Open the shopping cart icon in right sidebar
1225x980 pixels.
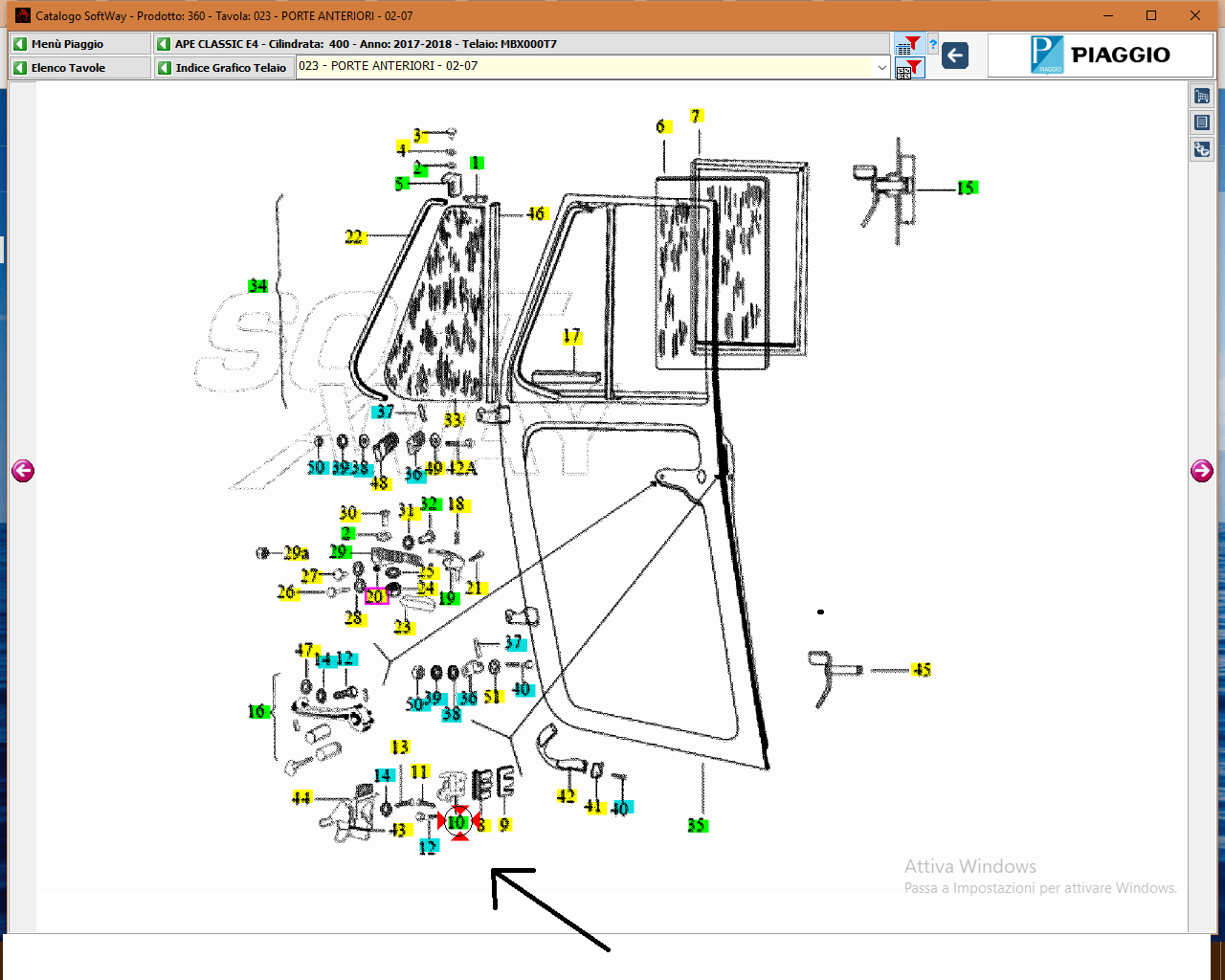(x=1202, y=96)
